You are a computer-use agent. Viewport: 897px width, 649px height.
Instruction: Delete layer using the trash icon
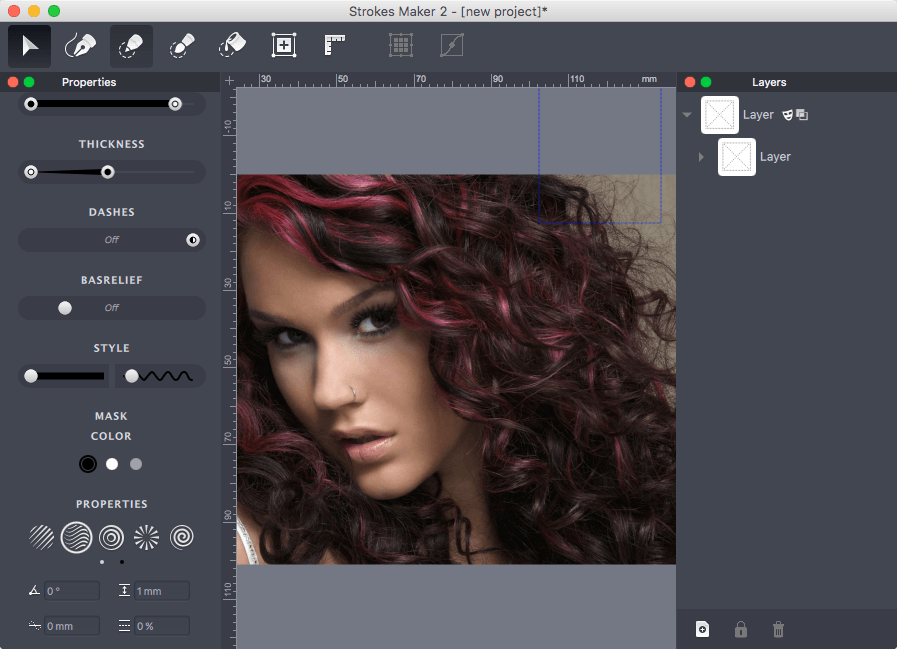click(778, 629)
